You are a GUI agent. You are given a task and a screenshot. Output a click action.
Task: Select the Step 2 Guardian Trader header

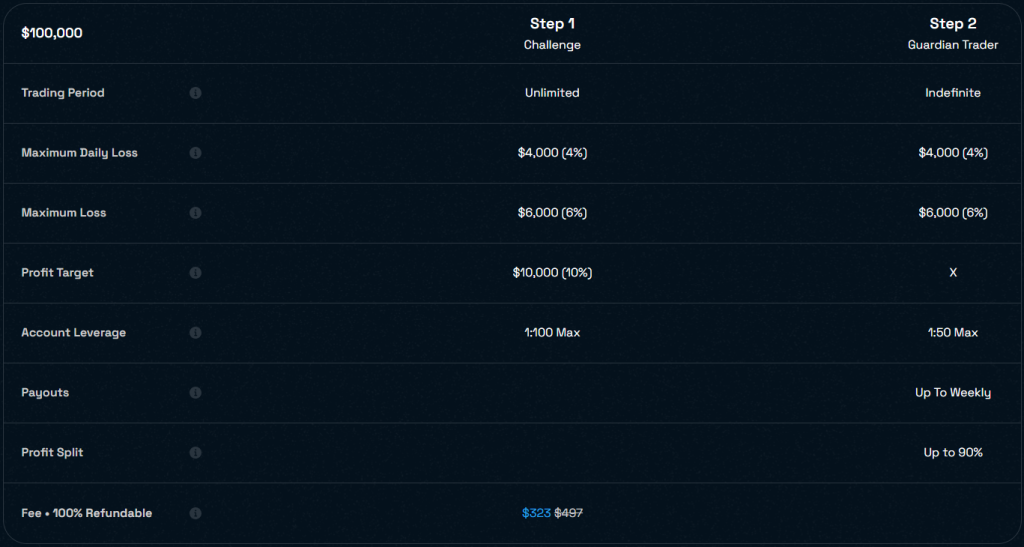coord(953,33)
